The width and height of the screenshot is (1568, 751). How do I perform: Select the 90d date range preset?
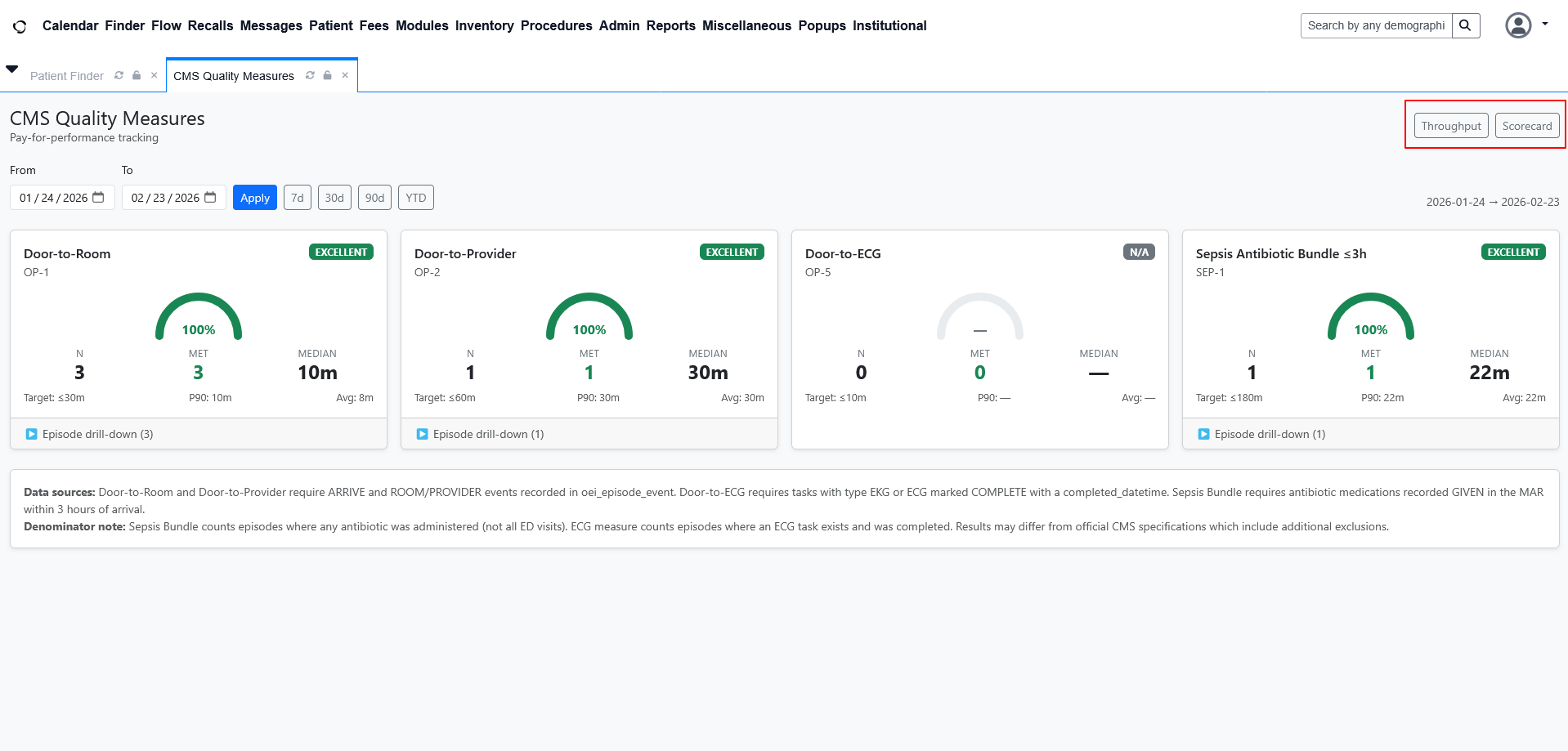pos(374,198)
